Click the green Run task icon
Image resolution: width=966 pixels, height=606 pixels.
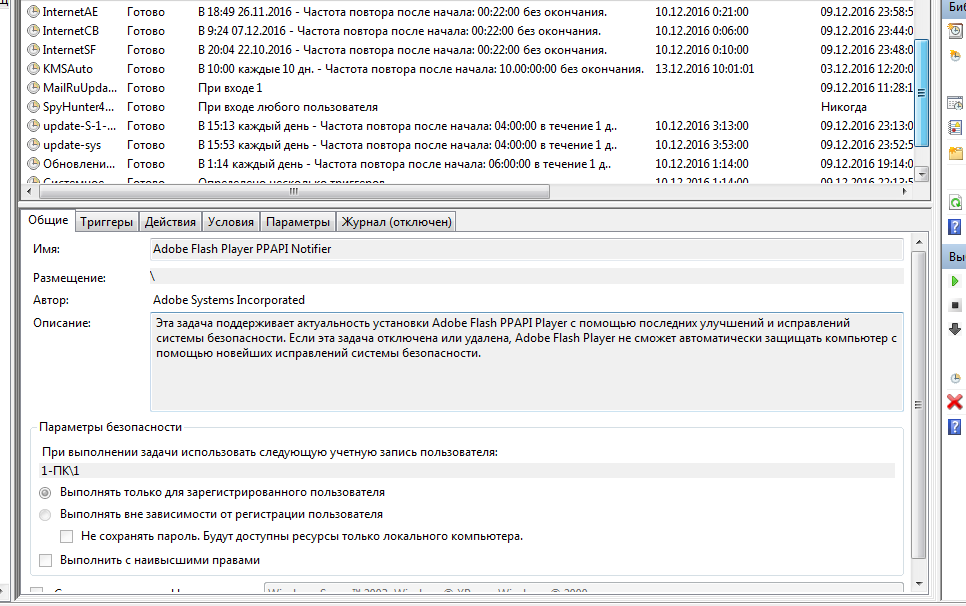coord(955,282)
